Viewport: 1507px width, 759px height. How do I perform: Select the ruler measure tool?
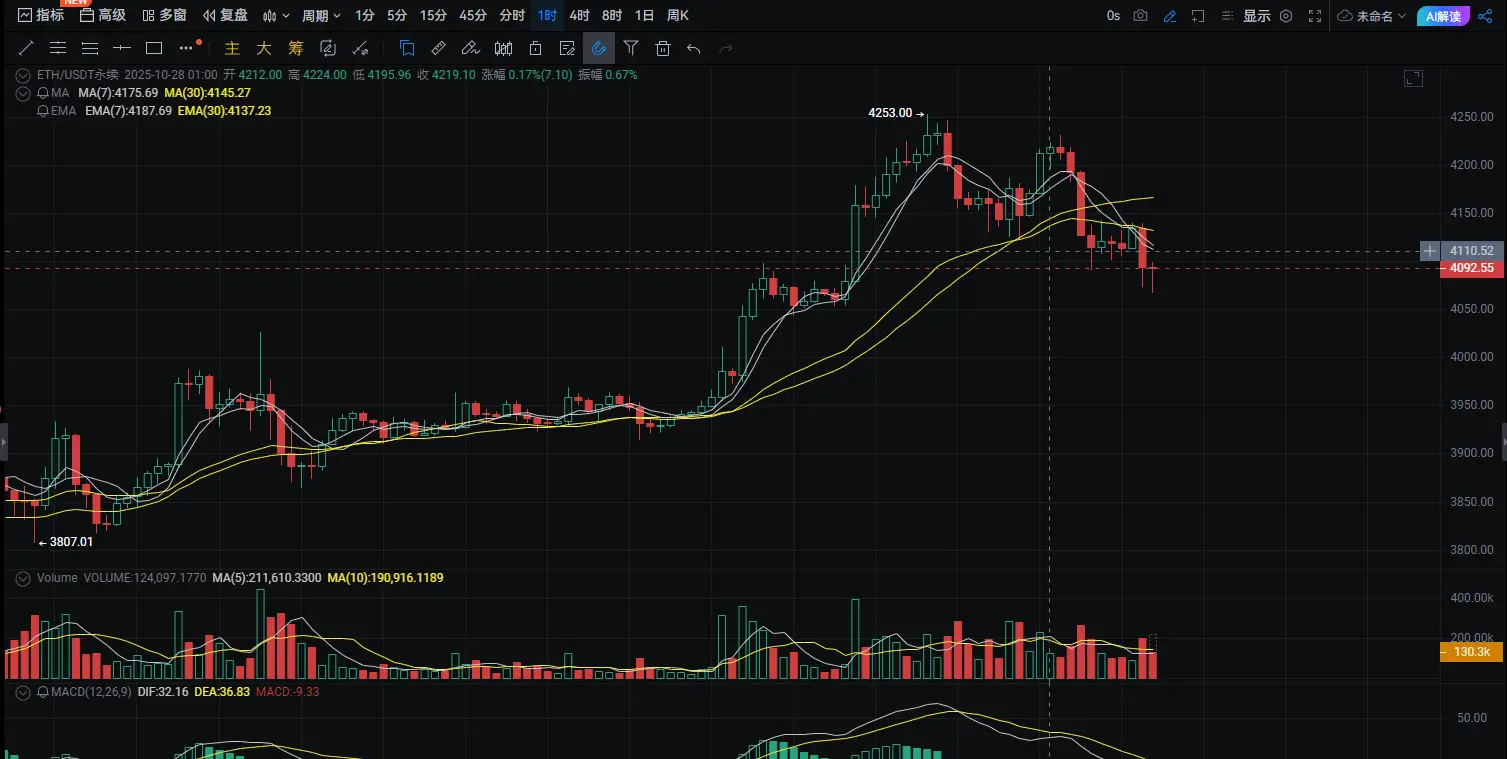pos(438,48)
